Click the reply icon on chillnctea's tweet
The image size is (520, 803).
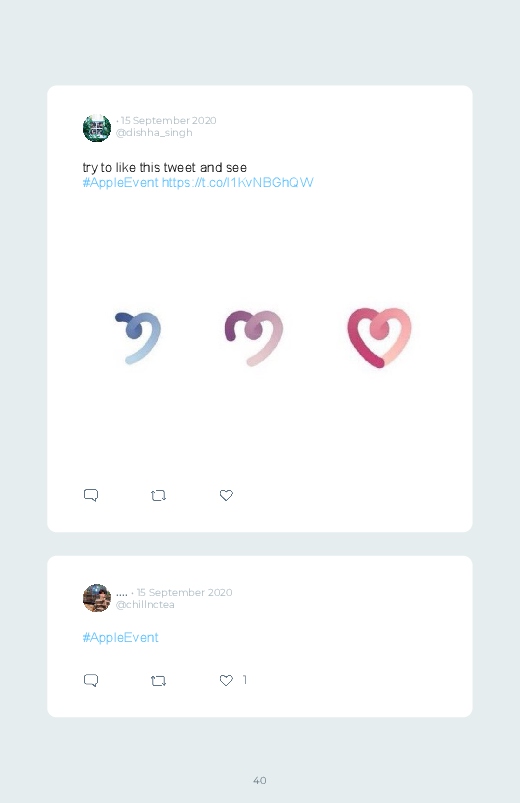(x=91, y=680)
